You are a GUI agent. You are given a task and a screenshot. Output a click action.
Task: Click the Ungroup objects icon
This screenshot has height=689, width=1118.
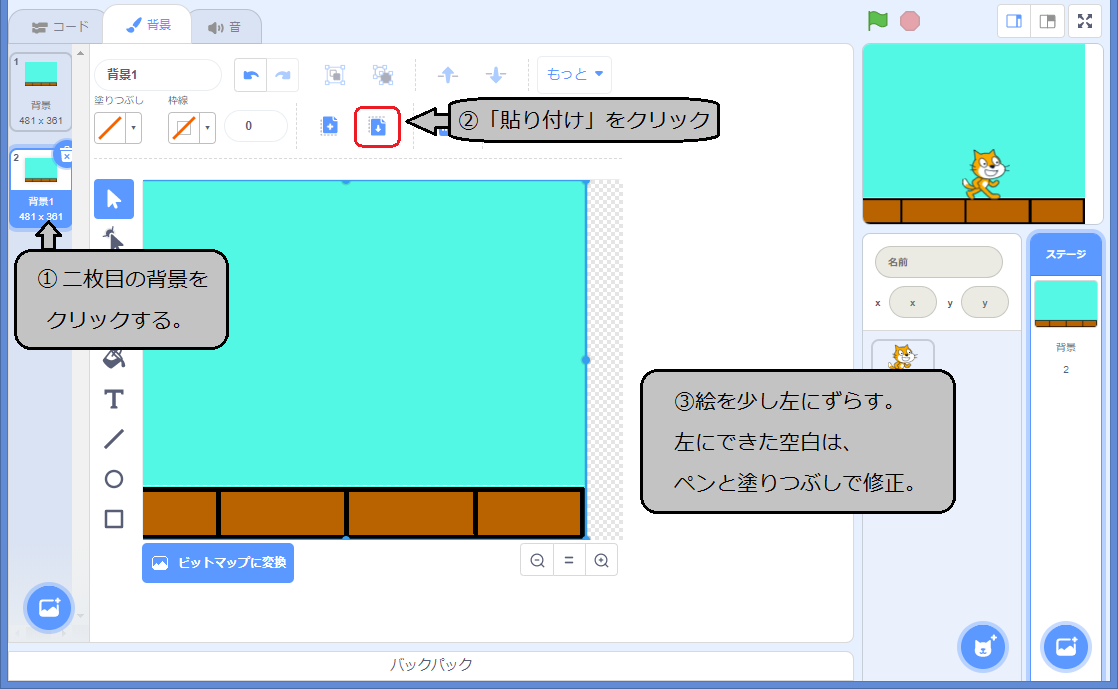[383, 75]
